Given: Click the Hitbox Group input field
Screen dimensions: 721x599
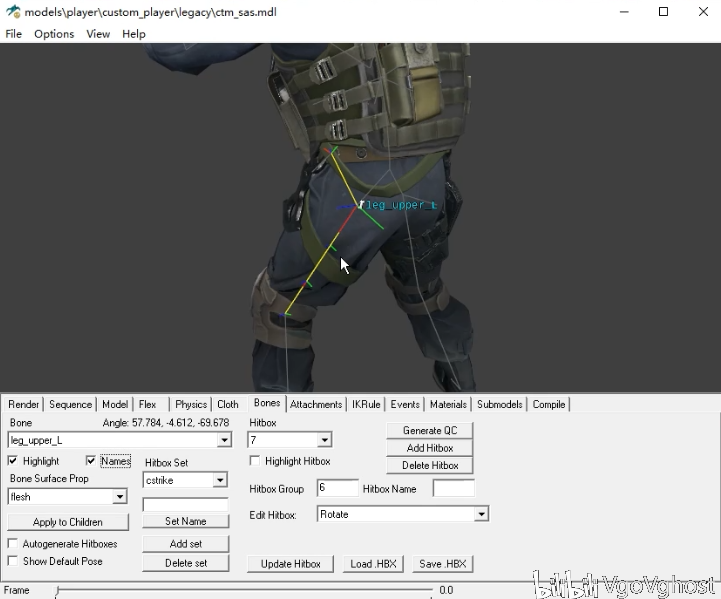Looking at the screenshot, I should [x=338, y=488].
